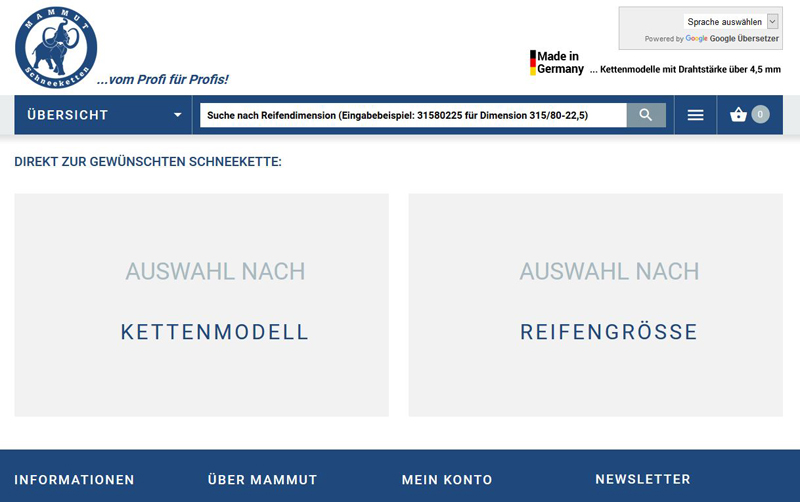Select the Newsletter footer heading
Screen dimensions: 800x502
(x=642, y=480)
